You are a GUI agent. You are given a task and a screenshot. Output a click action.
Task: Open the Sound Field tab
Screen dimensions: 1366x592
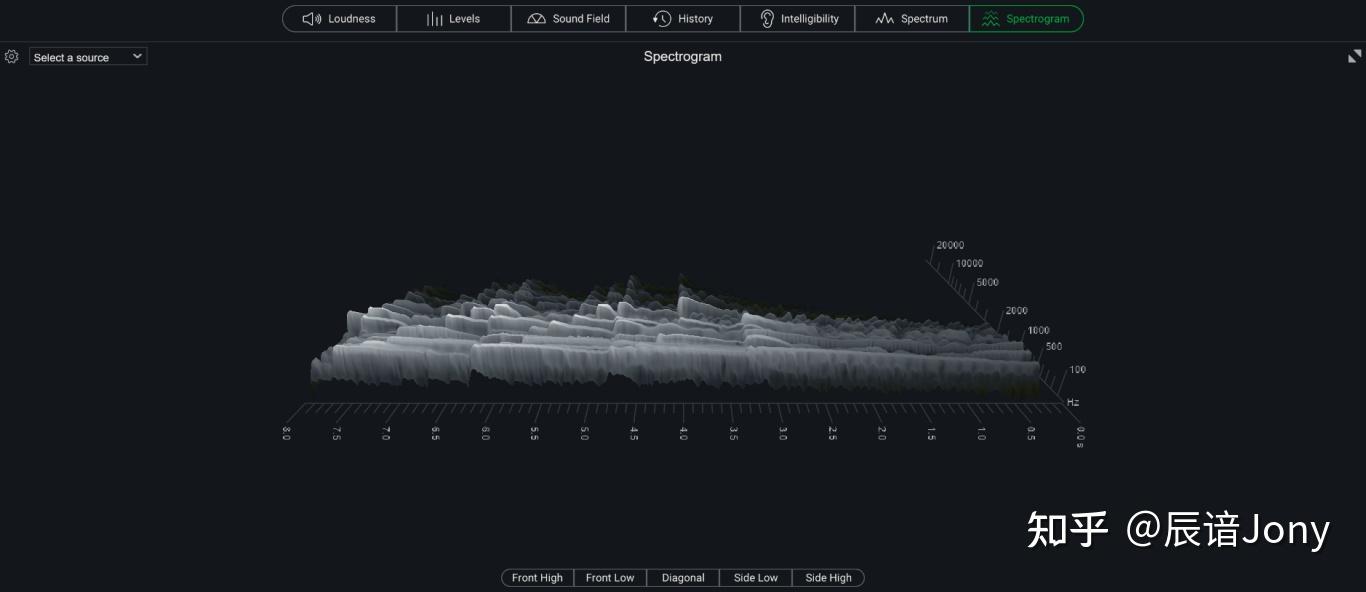coord(569,19)
